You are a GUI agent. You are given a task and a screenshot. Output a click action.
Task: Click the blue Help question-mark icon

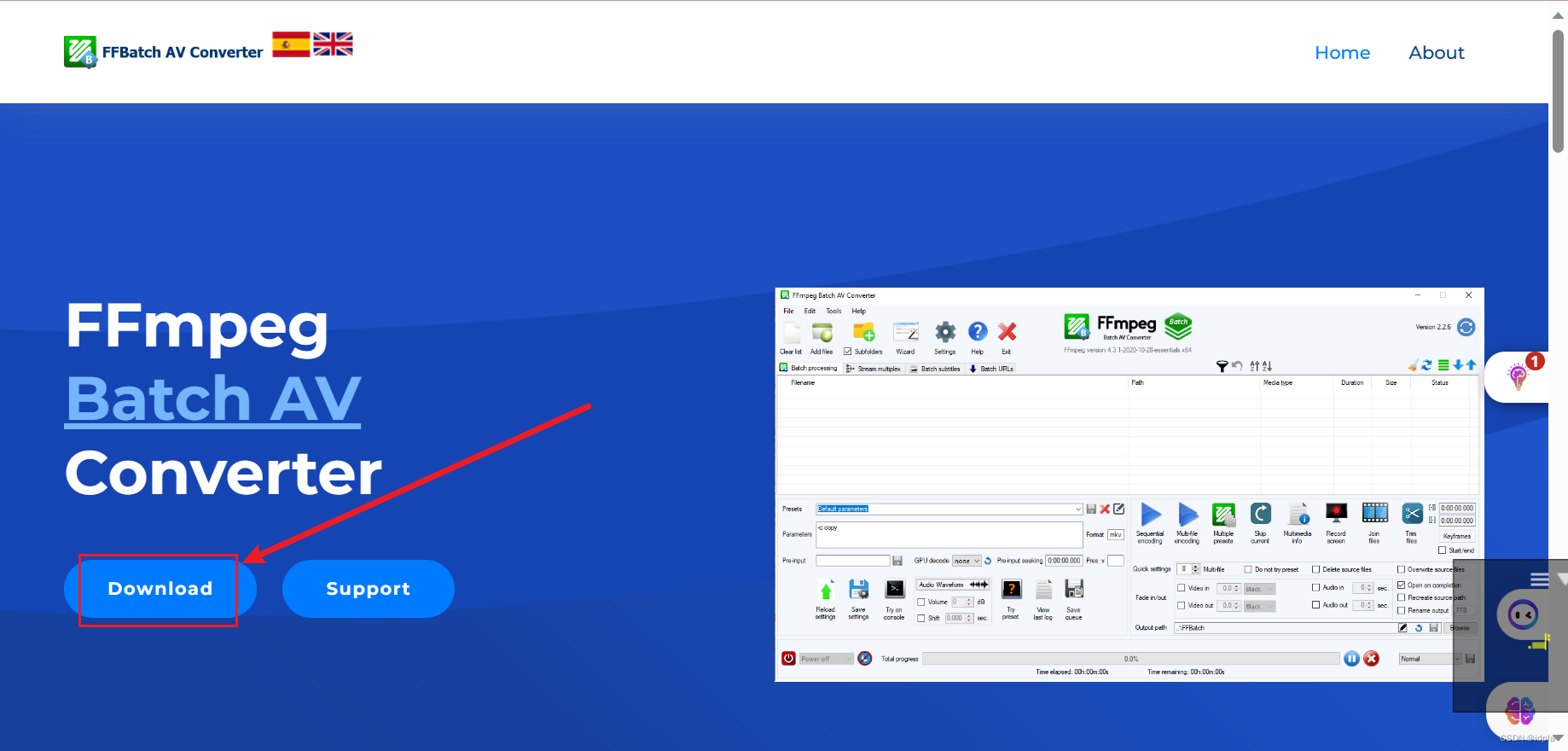tap(978, 332)
